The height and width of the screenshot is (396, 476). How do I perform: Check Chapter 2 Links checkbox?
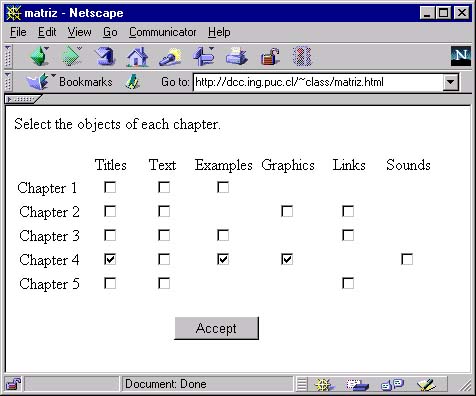(x=348, y=211)
